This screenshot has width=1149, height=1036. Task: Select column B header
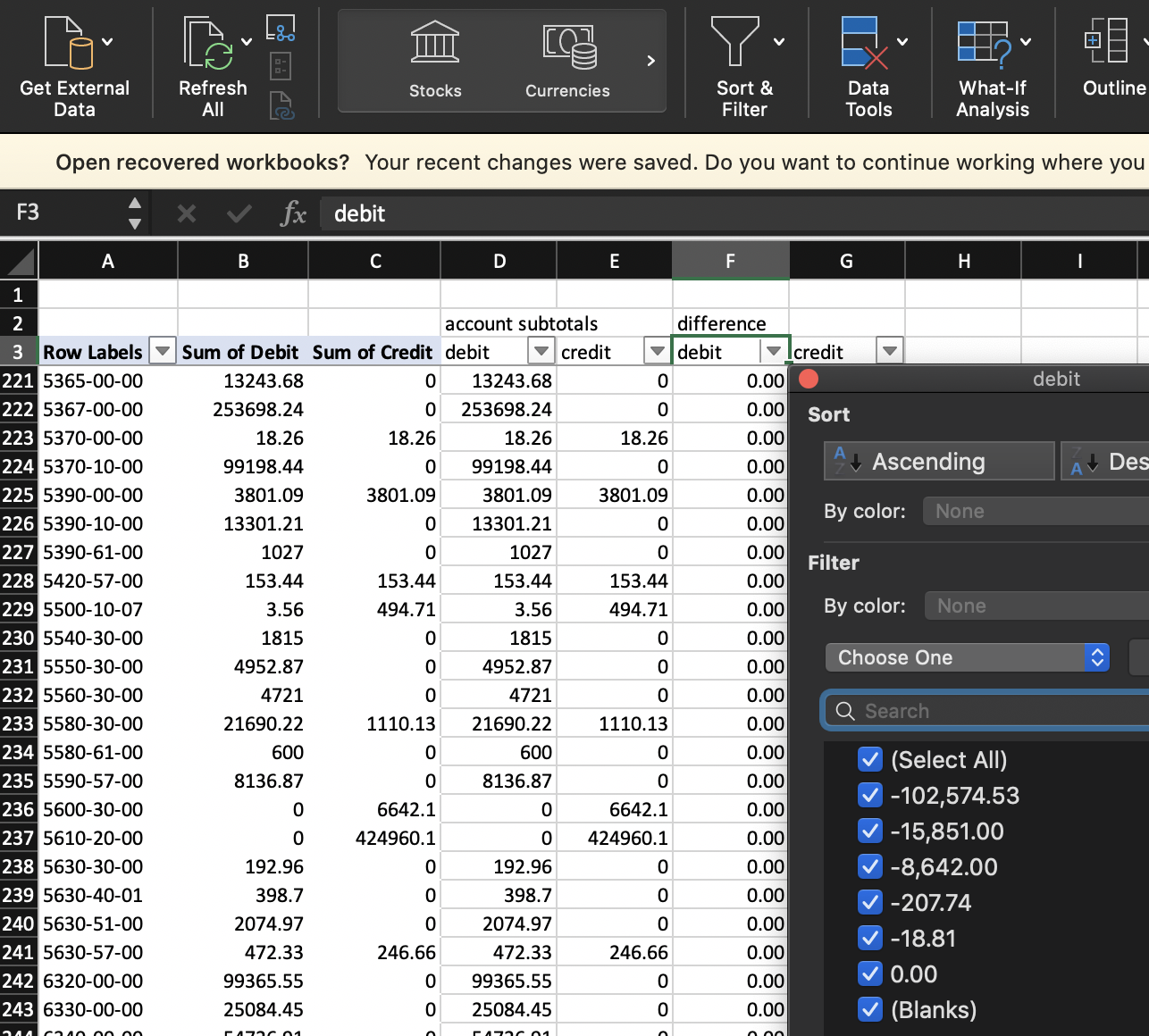[x=243, y=261]
